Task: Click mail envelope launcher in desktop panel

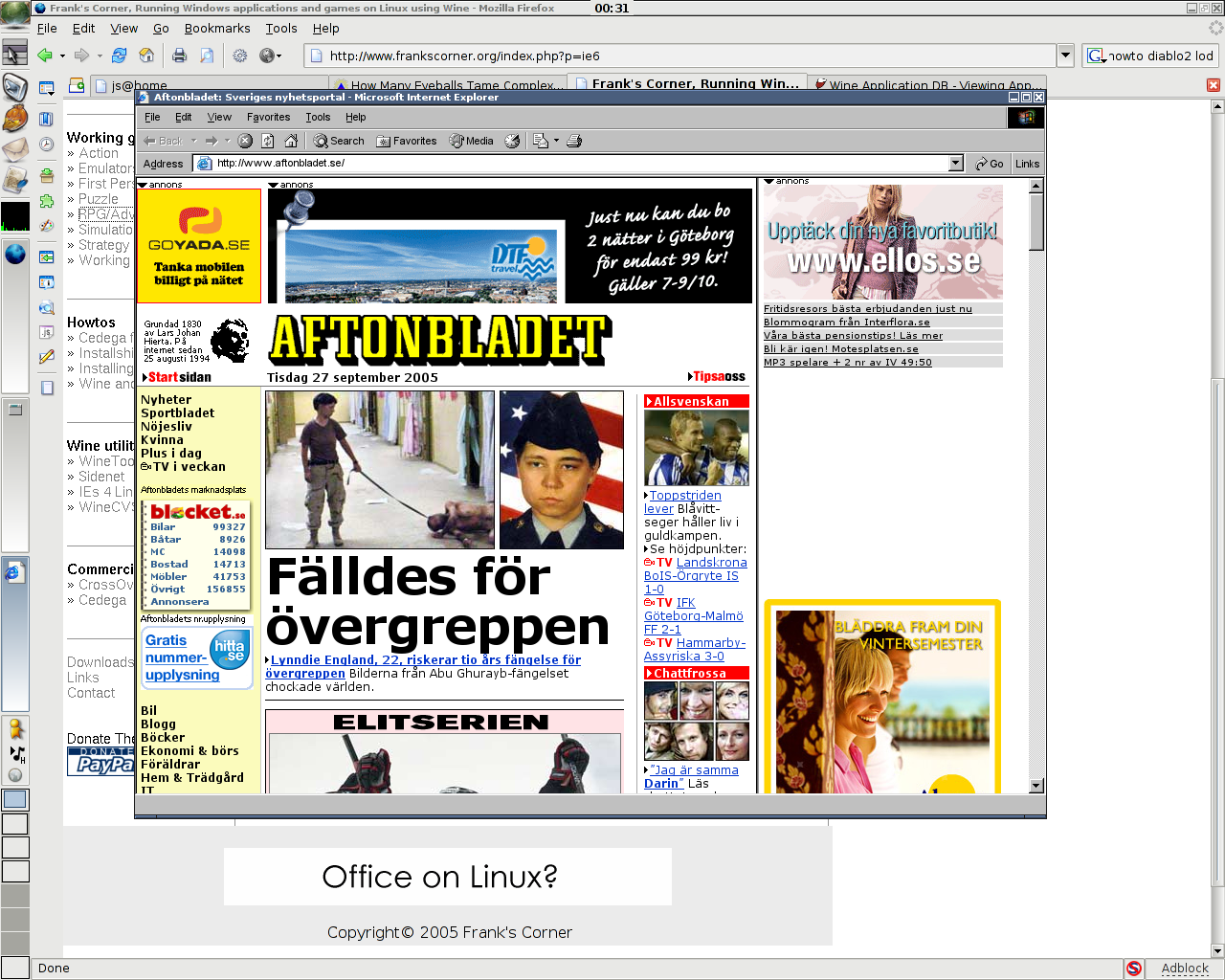Action: pos(14,150)
